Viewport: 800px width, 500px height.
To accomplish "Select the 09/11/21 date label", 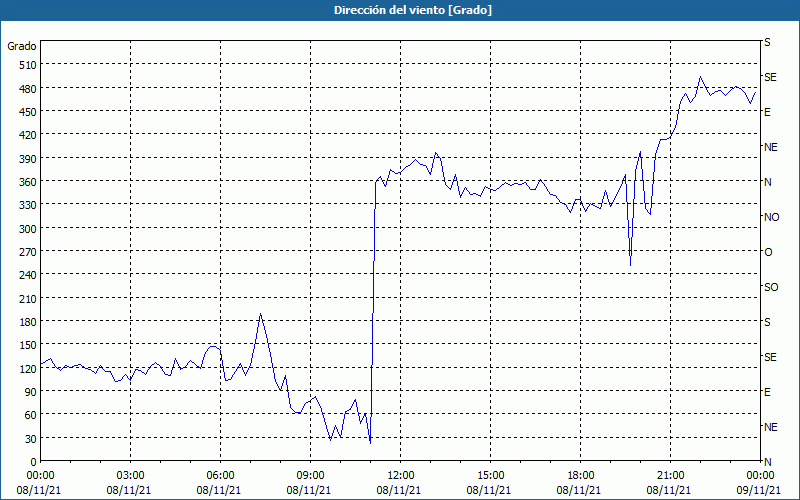I will 760,490.
